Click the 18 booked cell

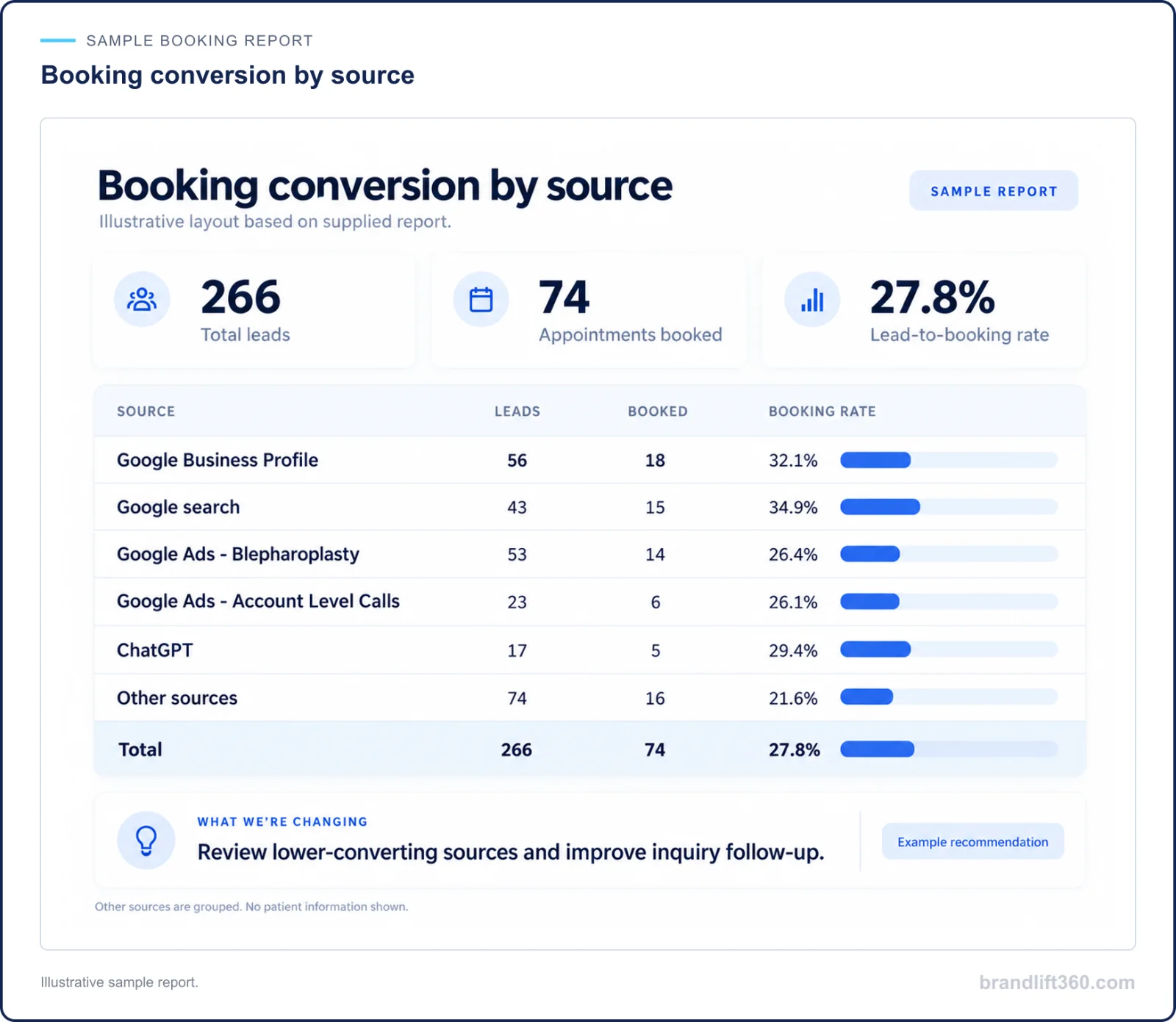point(655,461)
